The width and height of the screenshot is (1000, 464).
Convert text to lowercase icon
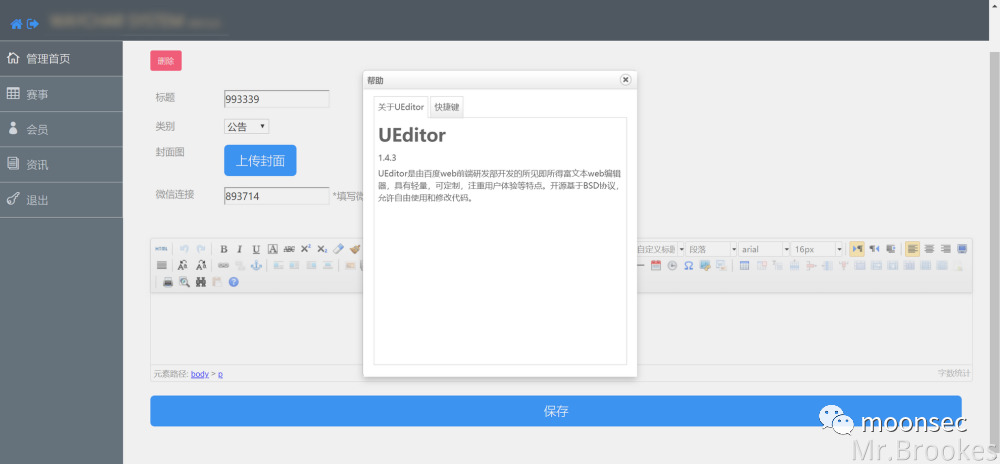[x=201, y=265]
